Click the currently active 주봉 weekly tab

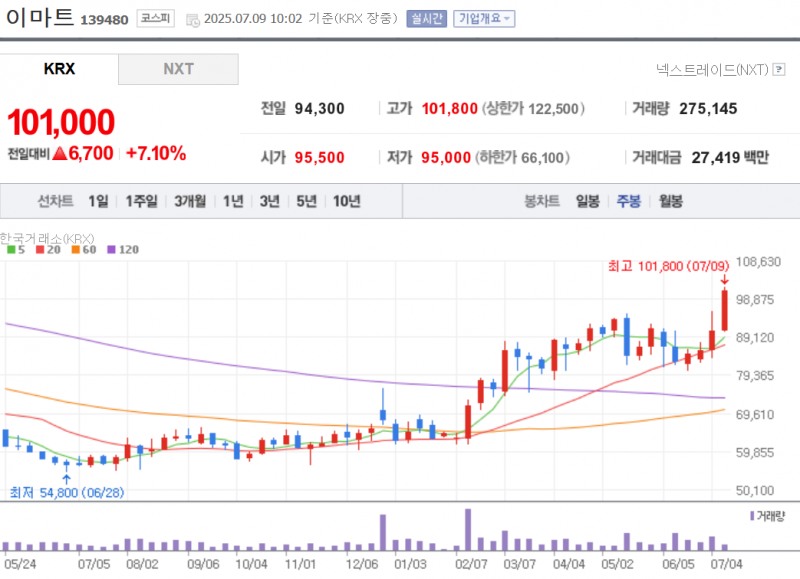point(626,201)
